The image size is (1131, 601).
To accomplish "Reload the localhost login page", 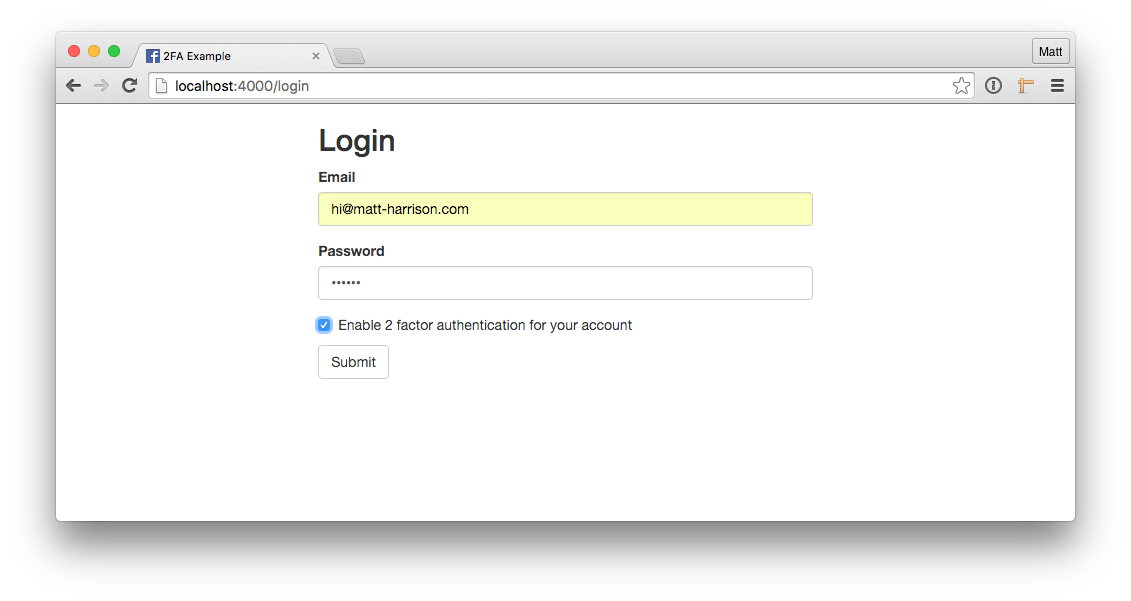I will click(x=130, y=86).
